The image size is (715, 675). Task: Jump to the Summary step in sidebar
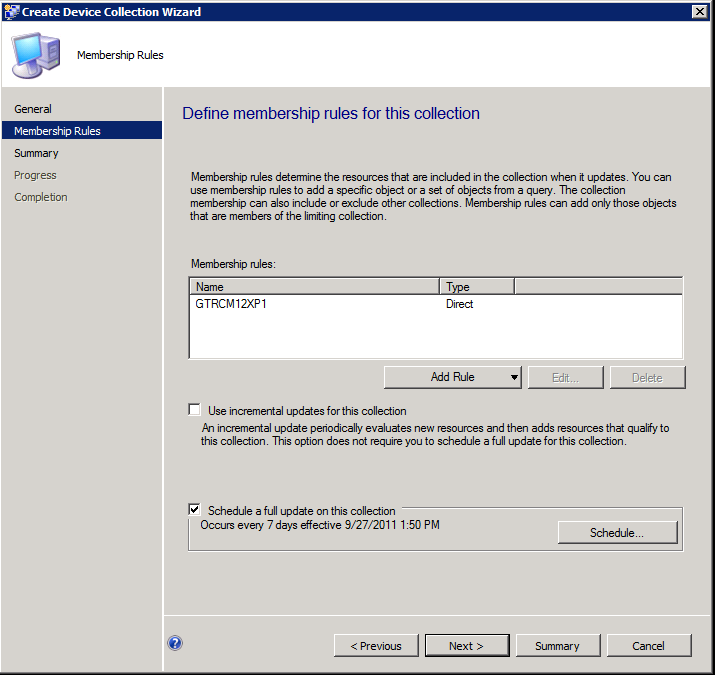(x=36, y=153)
